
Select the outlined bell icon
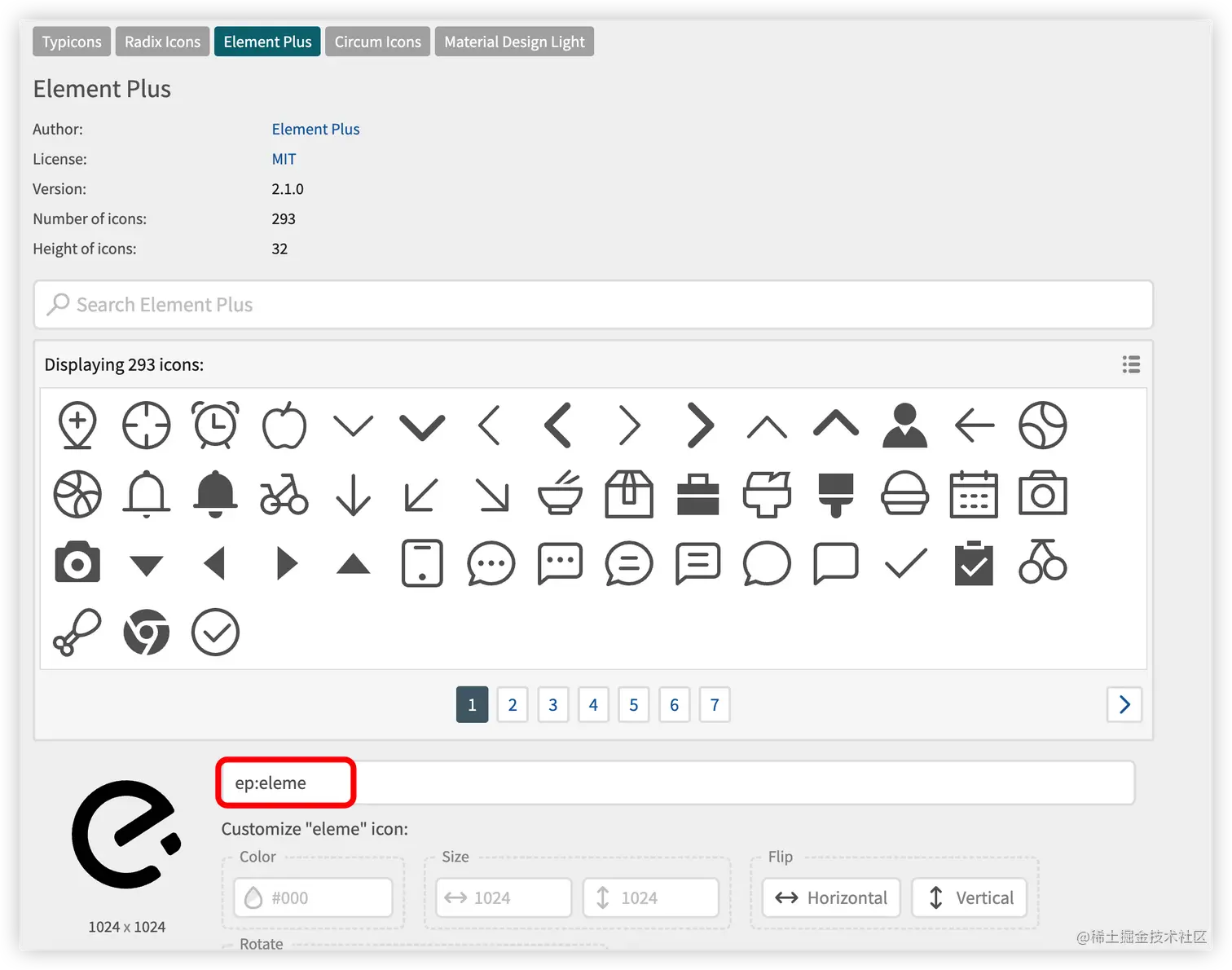click(147, 494)
